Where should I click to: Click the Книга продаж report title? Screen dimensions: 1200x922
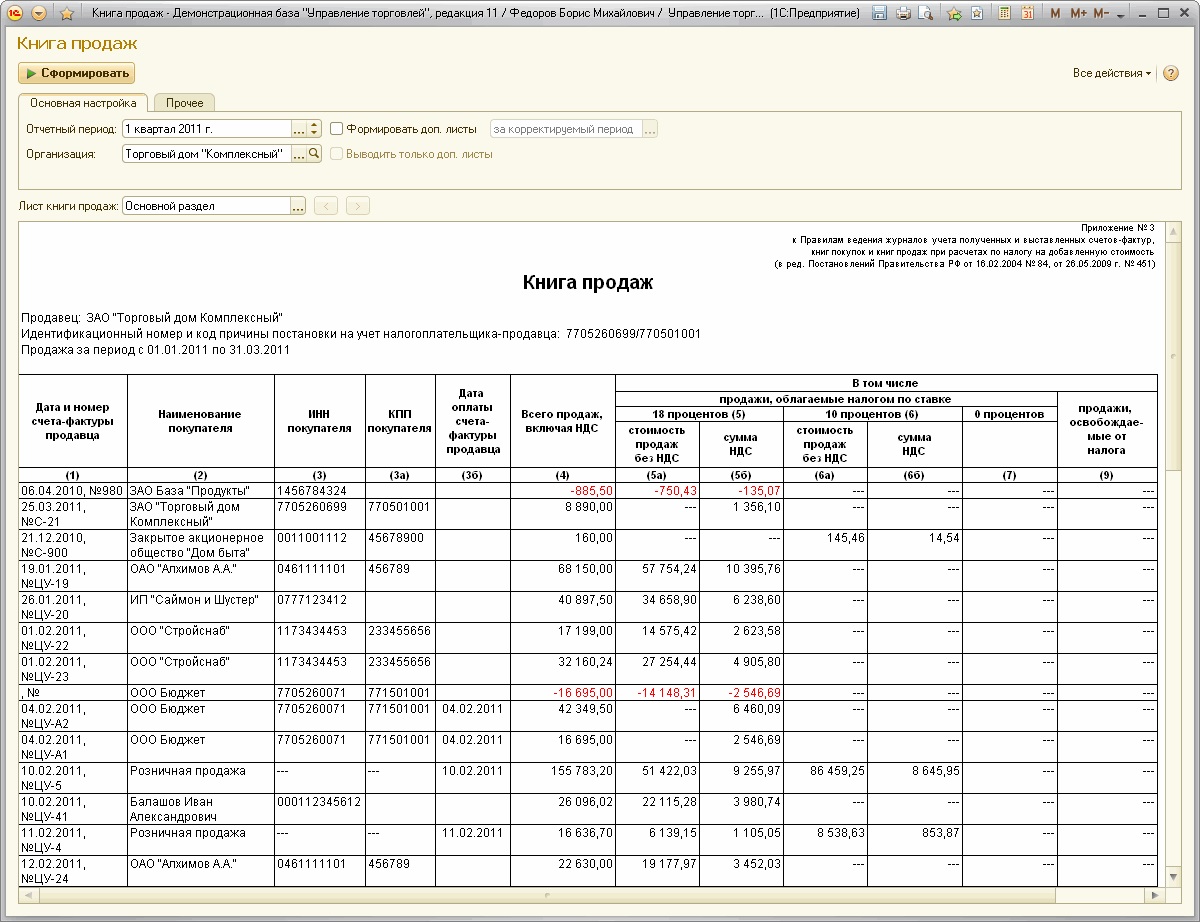(x=588, y=283)
